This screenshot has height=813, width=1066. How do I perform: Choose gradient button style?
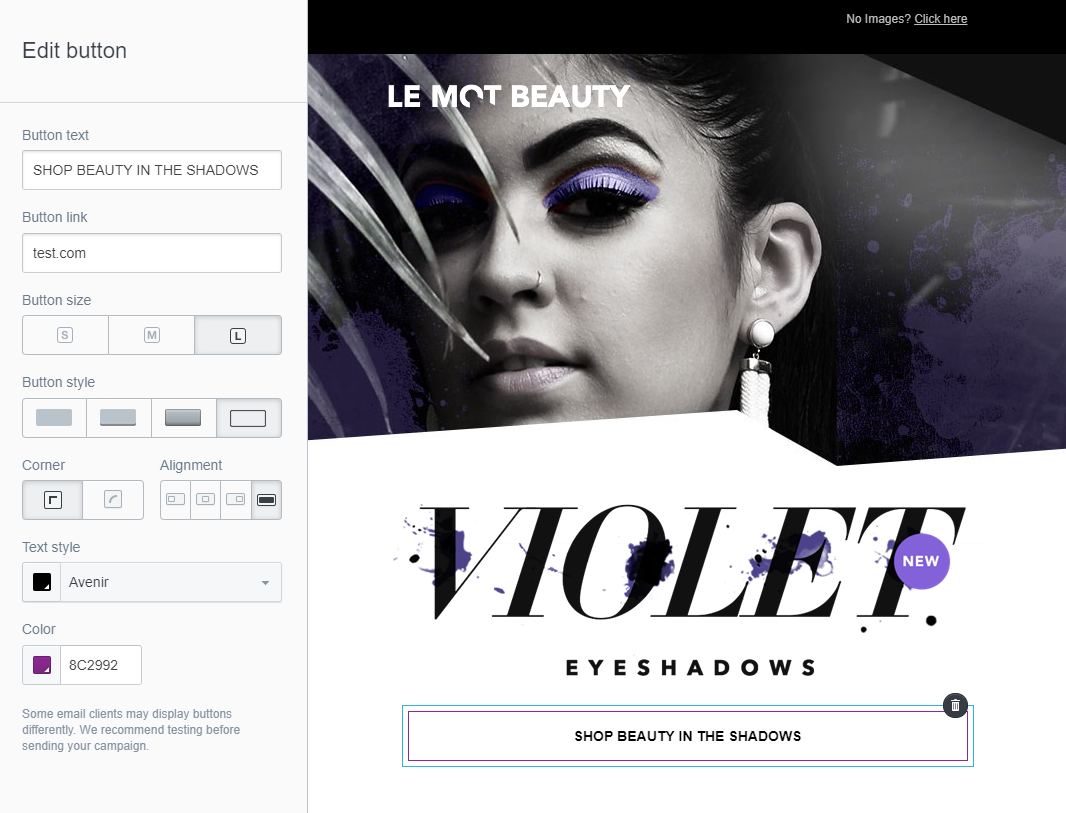(184, 418)
